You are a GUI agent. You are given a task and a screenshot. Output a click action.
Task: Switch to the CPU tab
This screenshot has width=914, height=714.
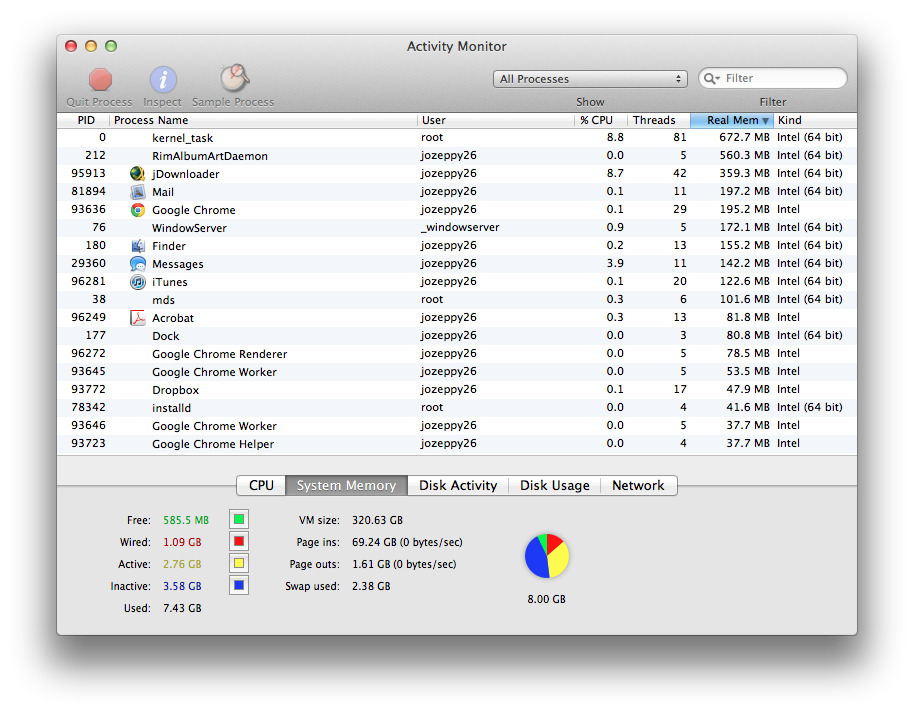click(x=261, y=486)
